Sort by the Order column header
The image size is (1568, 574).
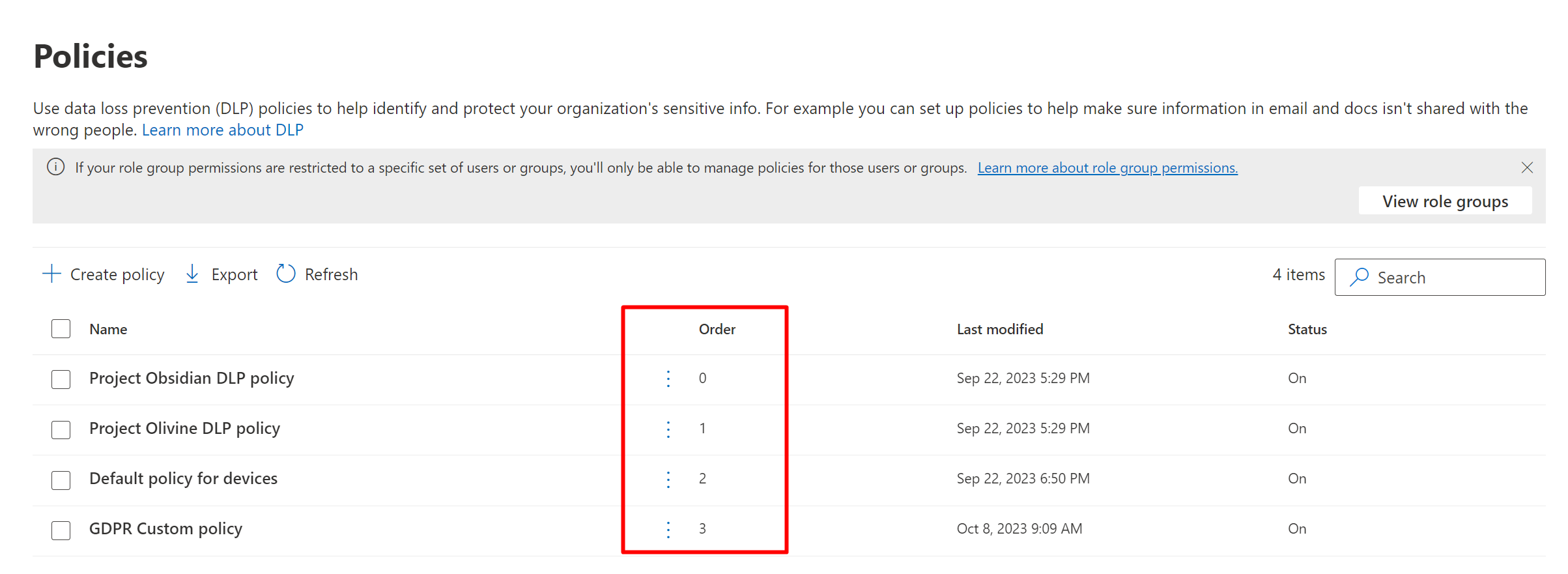tap(717, 330)
